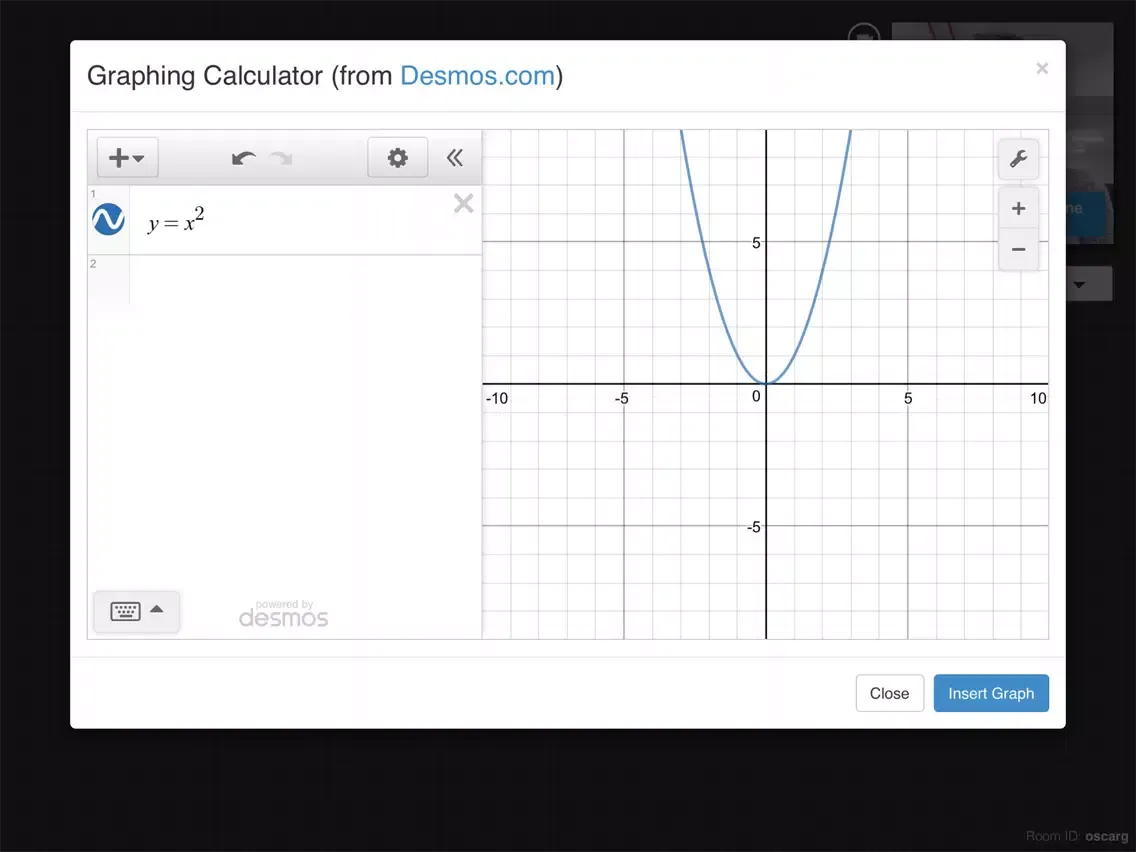
Task: Collapse the expression list panel
Action: pos(454,157)
